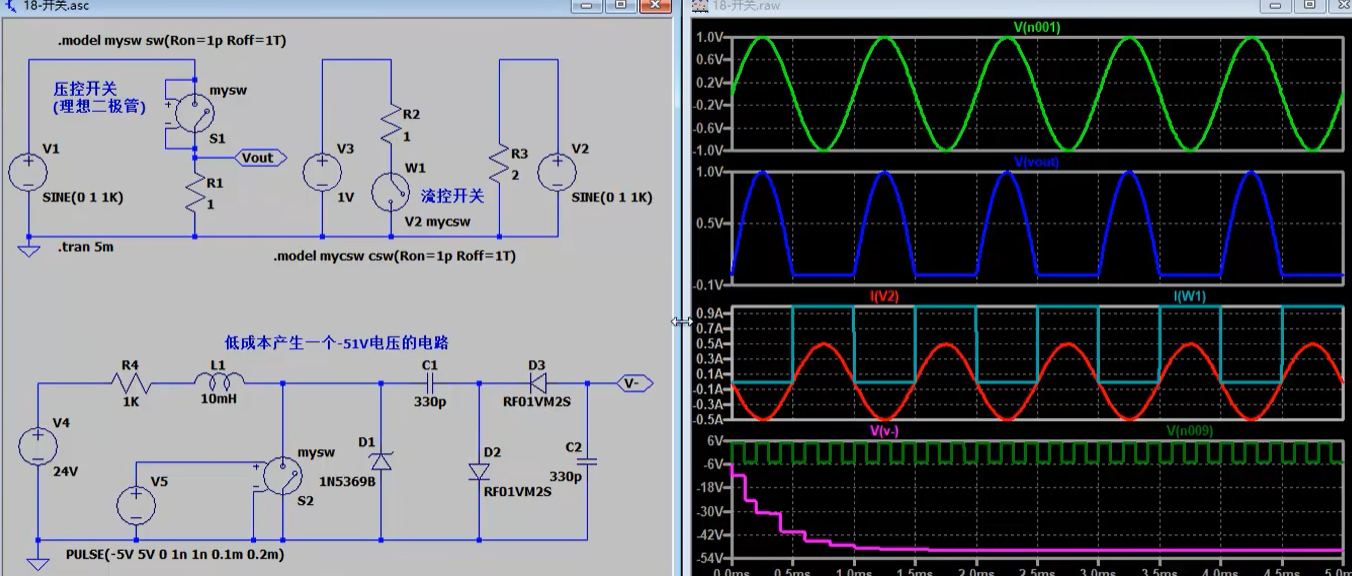Click the I(W1) trace label
This screenshot has width=1352, height=576.
(x=1190, y=296)
